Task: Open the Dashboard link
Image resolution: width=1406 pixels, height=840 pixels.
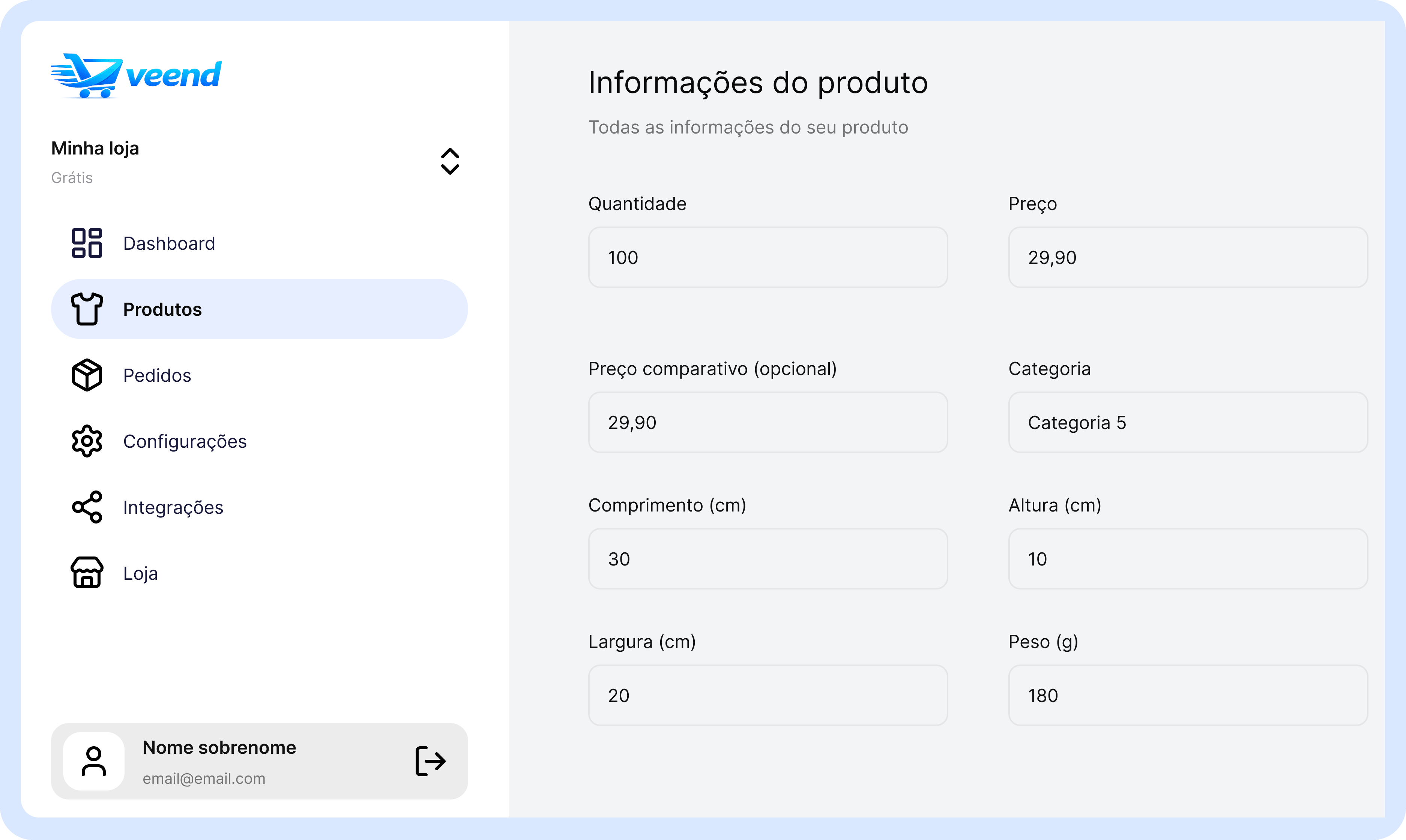Action: (x=259, y=243)
